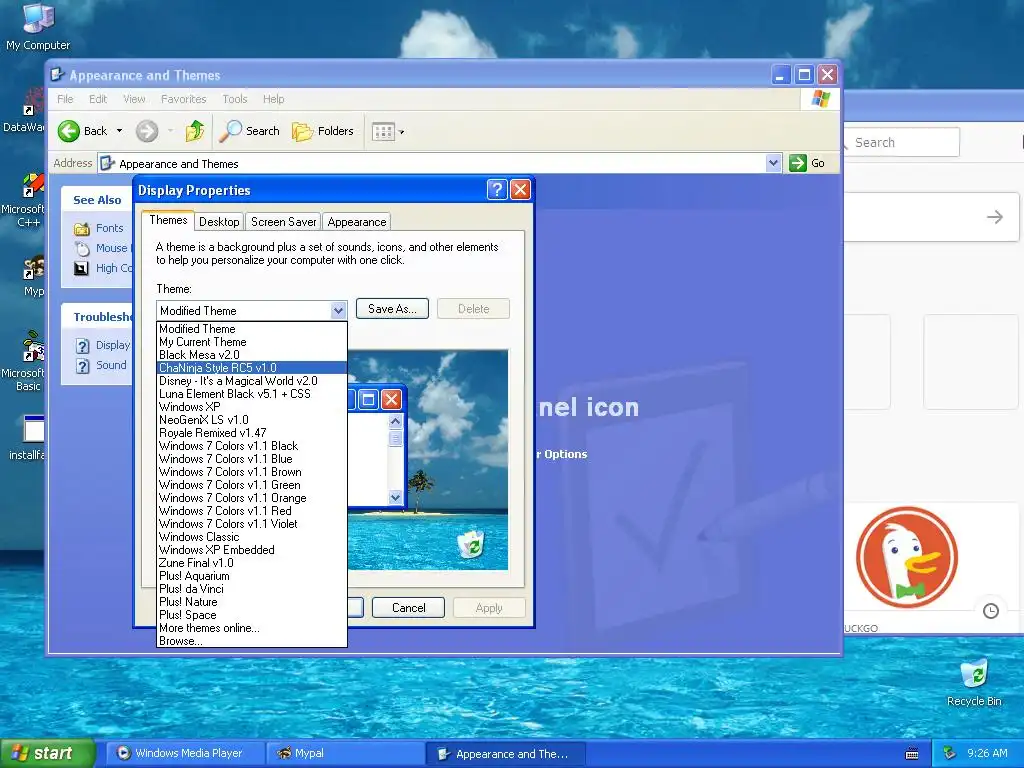This screenshot has height=768, width=1024.
Task: Switch to the Appearance tab
Action: tap(357, 222)
